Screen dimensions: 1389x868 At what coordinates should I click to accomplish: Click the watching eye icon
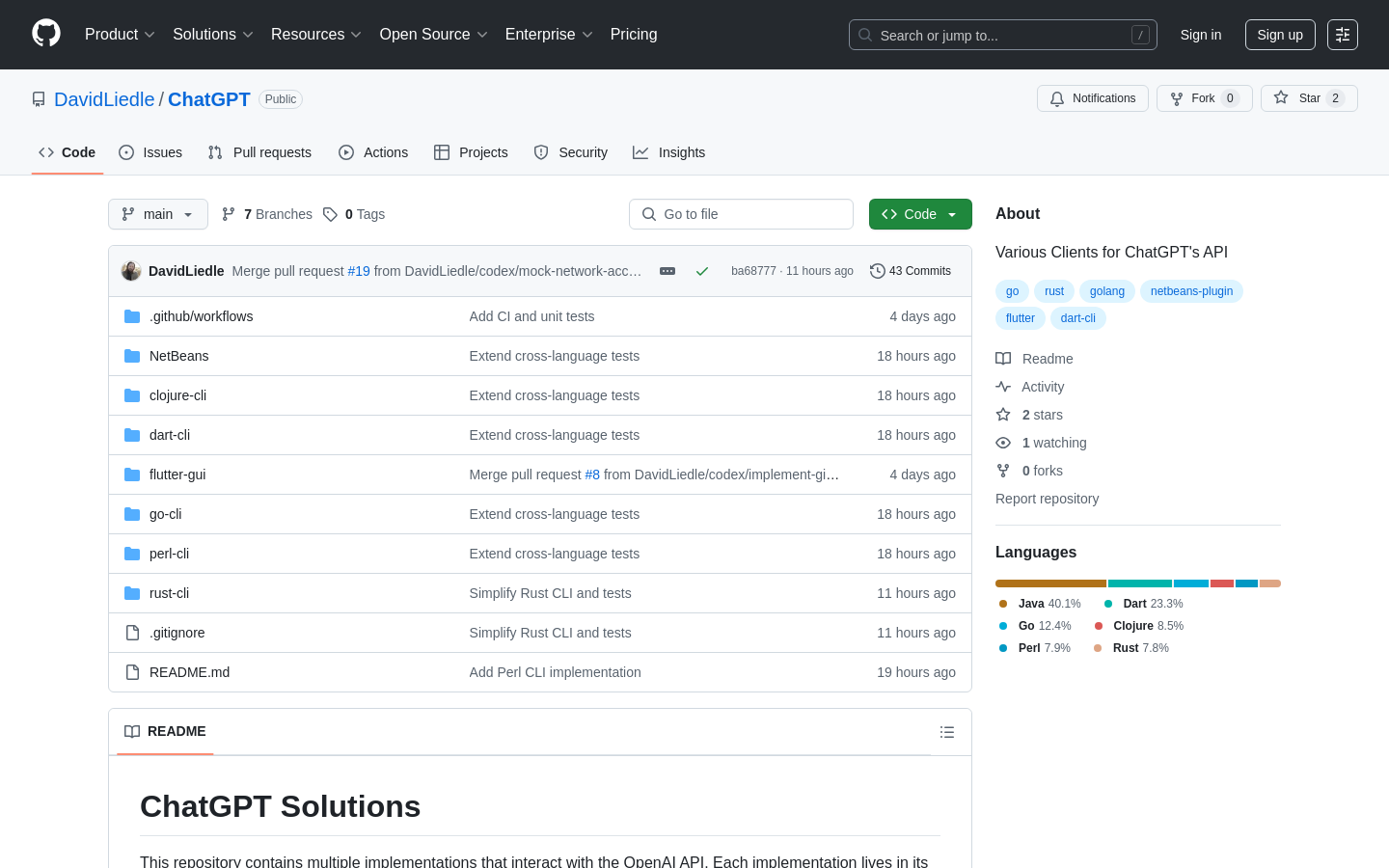(x=1003, y=443)
